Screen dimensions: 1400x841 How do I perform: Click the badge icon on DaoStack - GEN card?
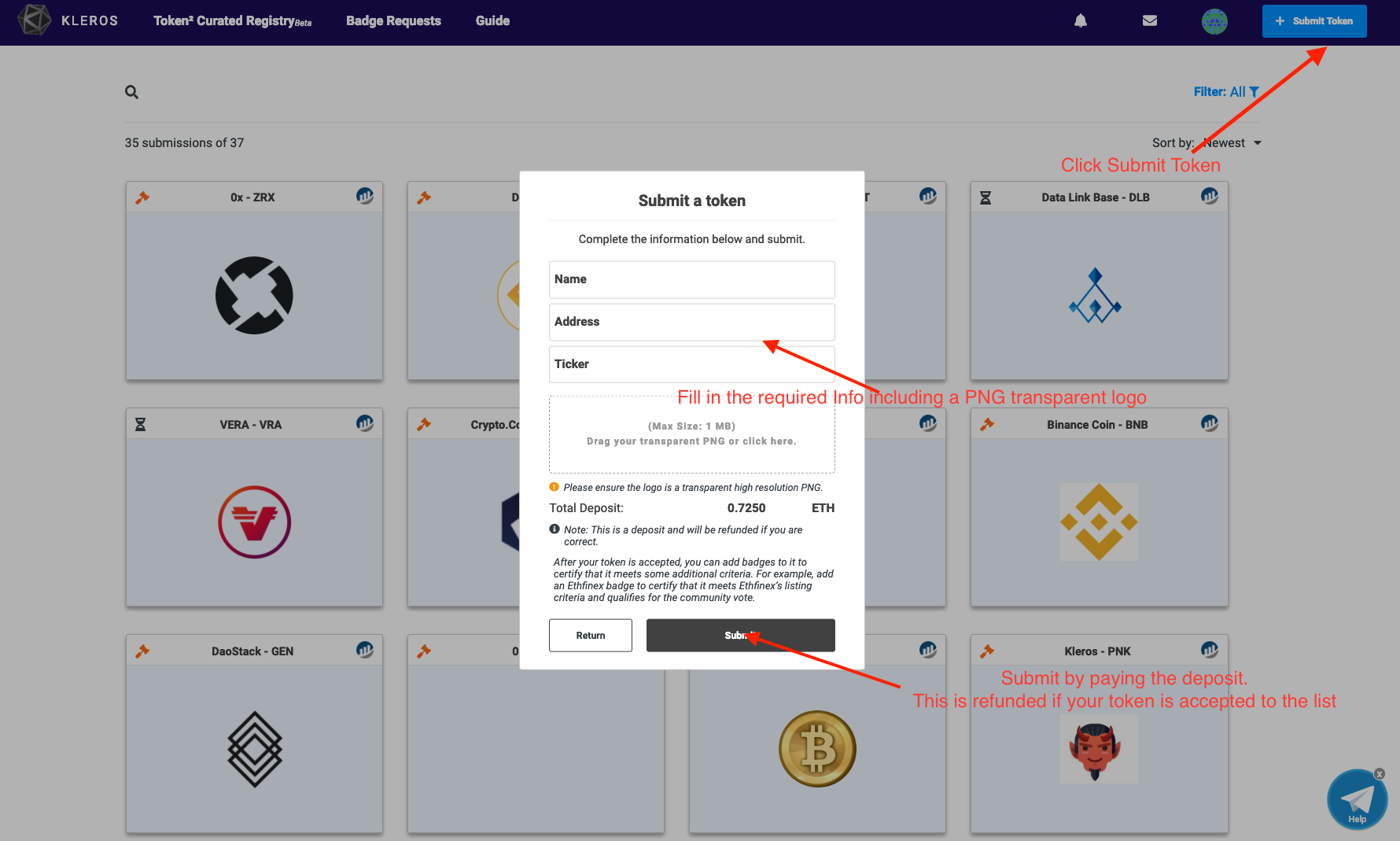click(365, 650)
